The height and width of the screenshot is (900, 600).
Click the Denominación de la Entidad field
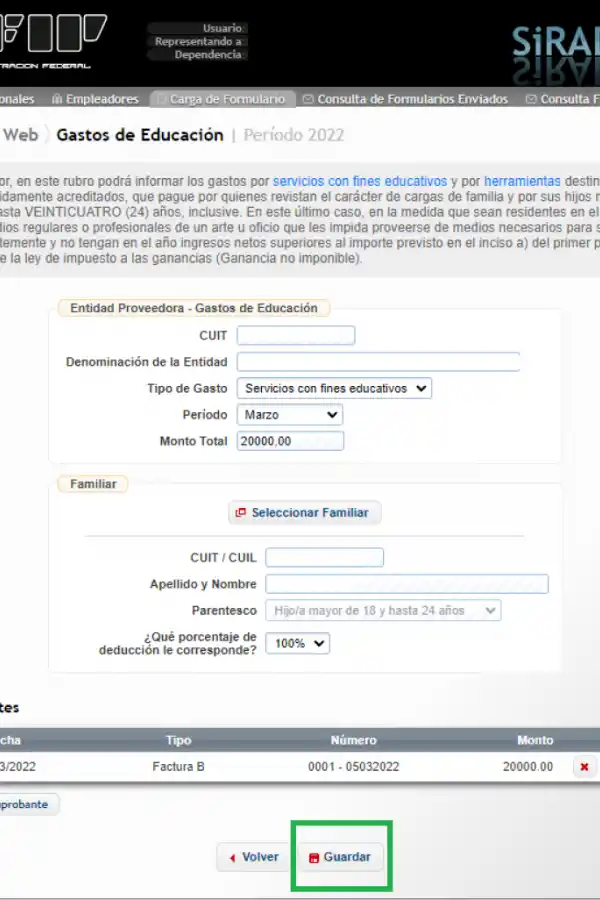tap(378, 362)
